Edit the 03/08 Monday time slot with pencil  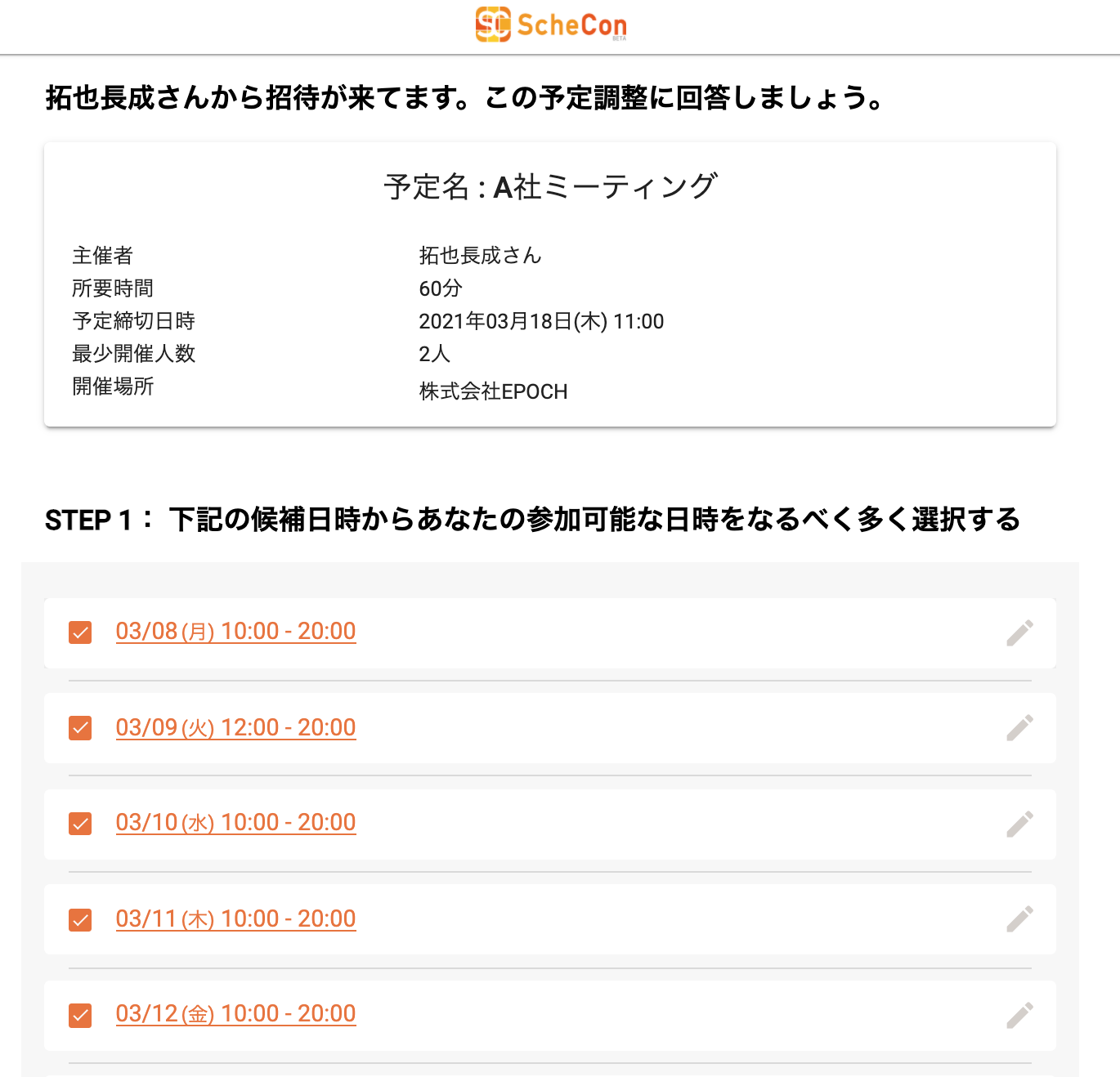(1019, 632)
